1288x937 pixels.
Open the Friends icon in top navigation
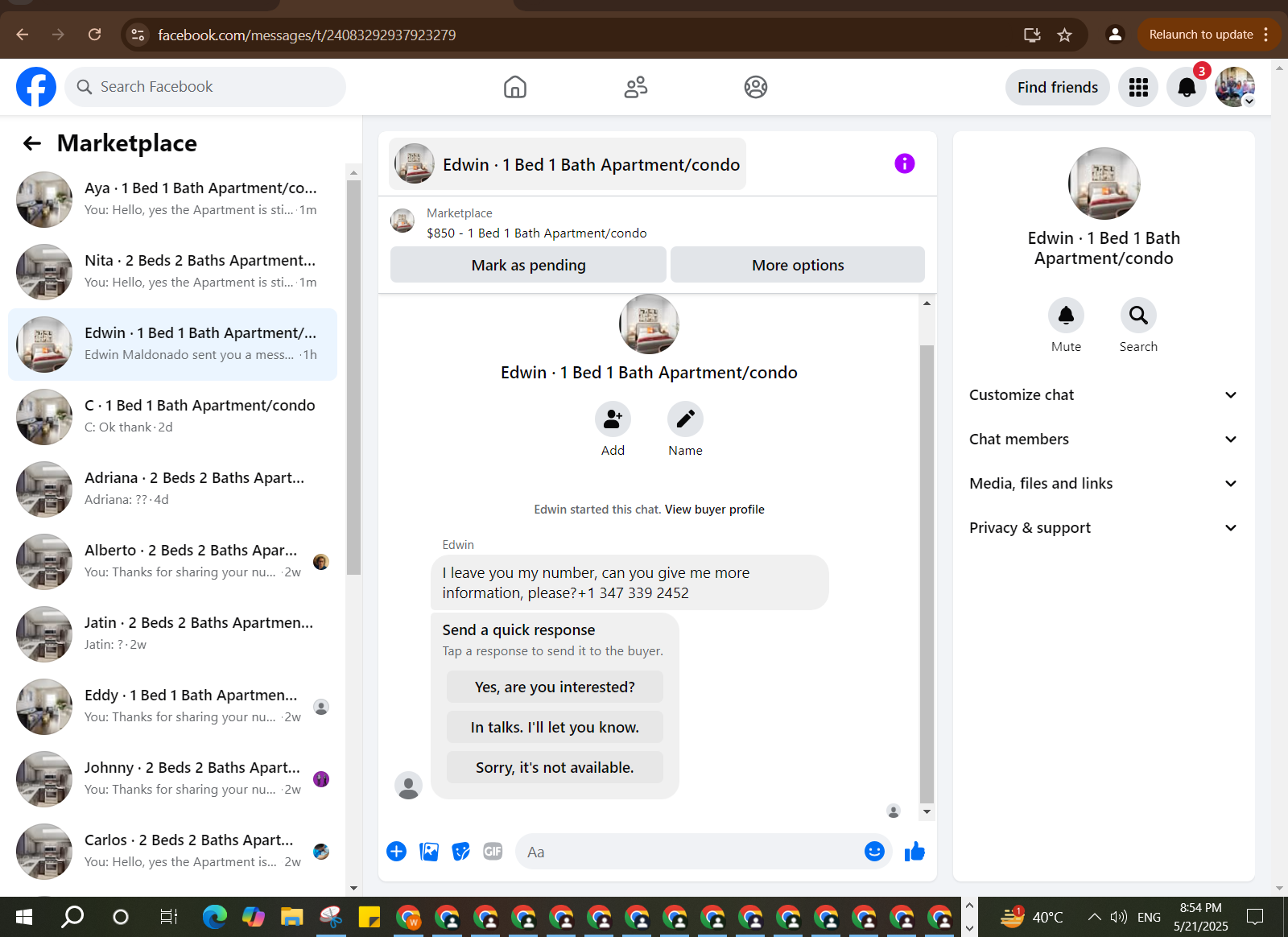(x=636, y=87)
